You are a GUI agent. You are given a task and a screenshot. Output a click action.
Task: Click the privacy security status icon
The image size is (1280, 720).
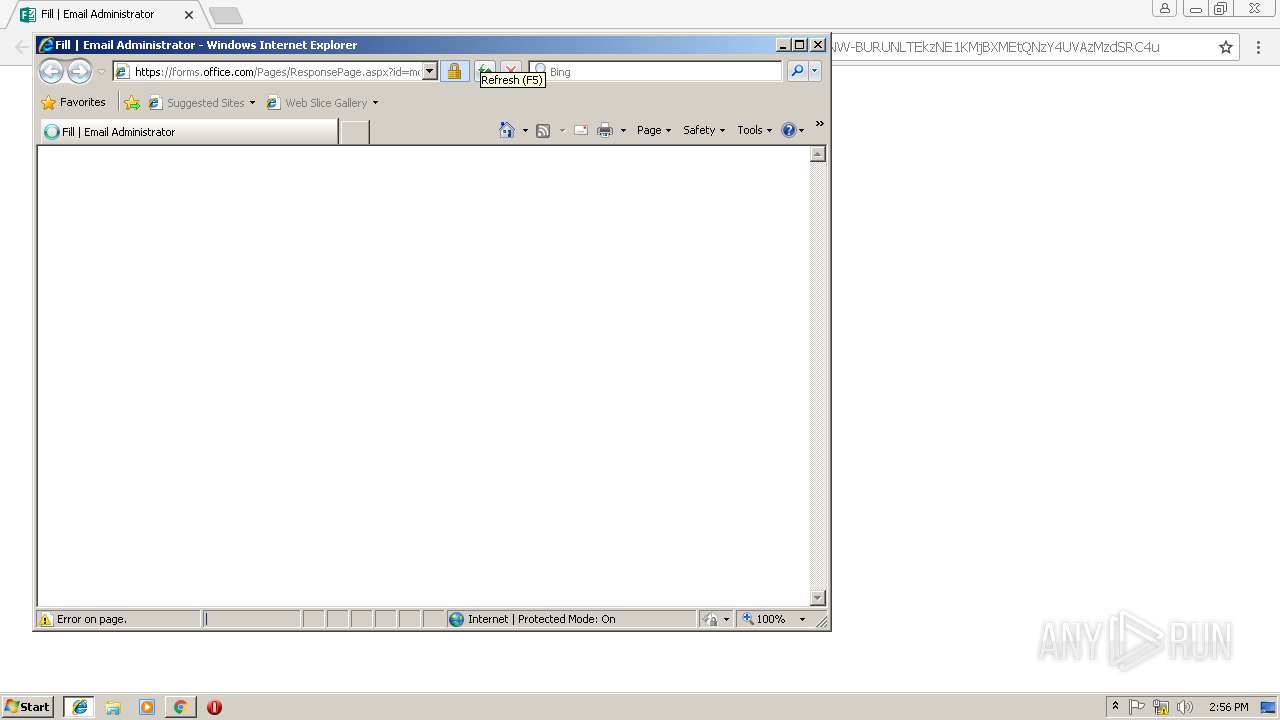click(x=709, y=619)
